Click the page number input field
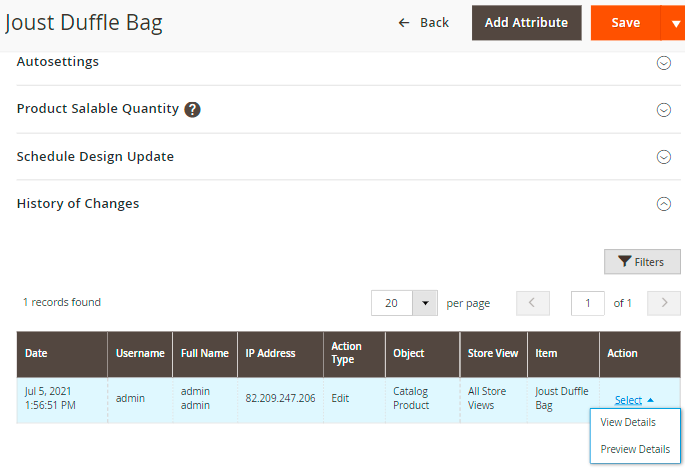The image size is (685, 468). tap(587, 303)
